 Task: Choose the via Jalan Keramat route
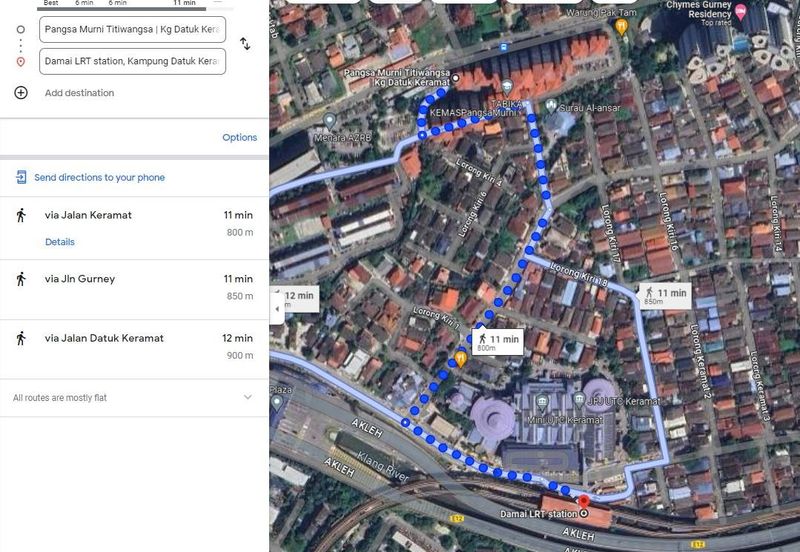(134, 228)
